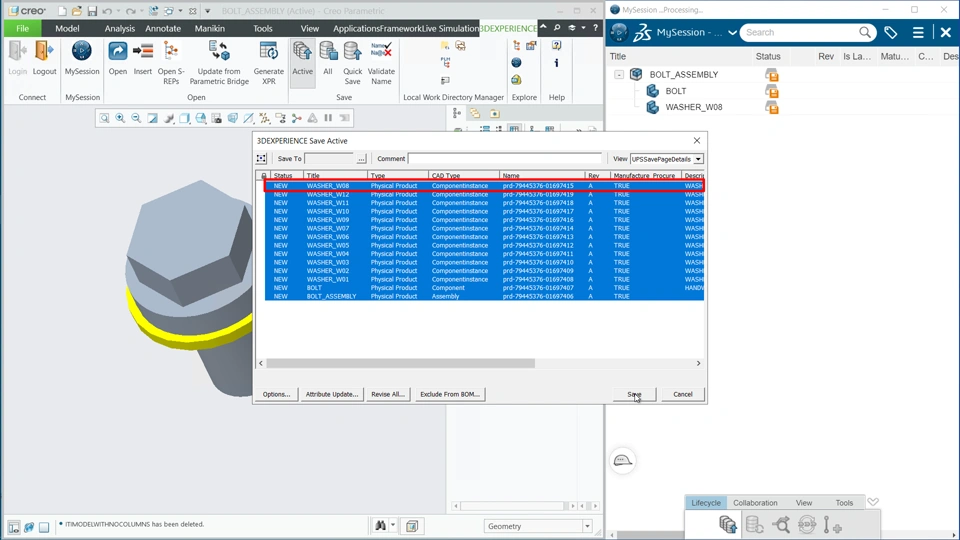Click the tag icon in MySession header
This screenshot has height=540, width=960.
891,32
